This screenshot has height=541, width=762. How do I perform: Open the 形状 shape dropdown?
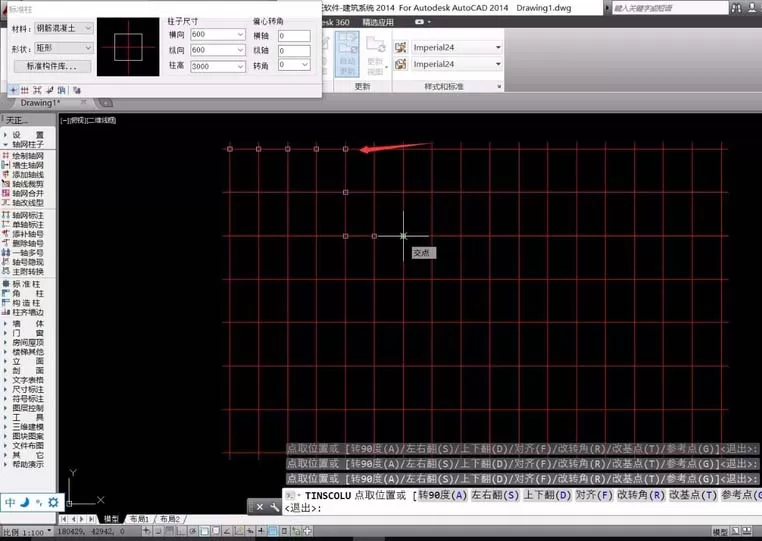[63, 48]
